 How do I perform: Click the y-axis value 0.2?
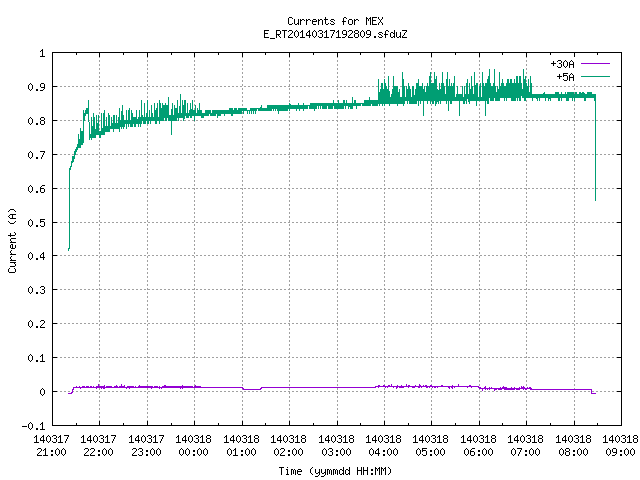(x=36, y=324)
